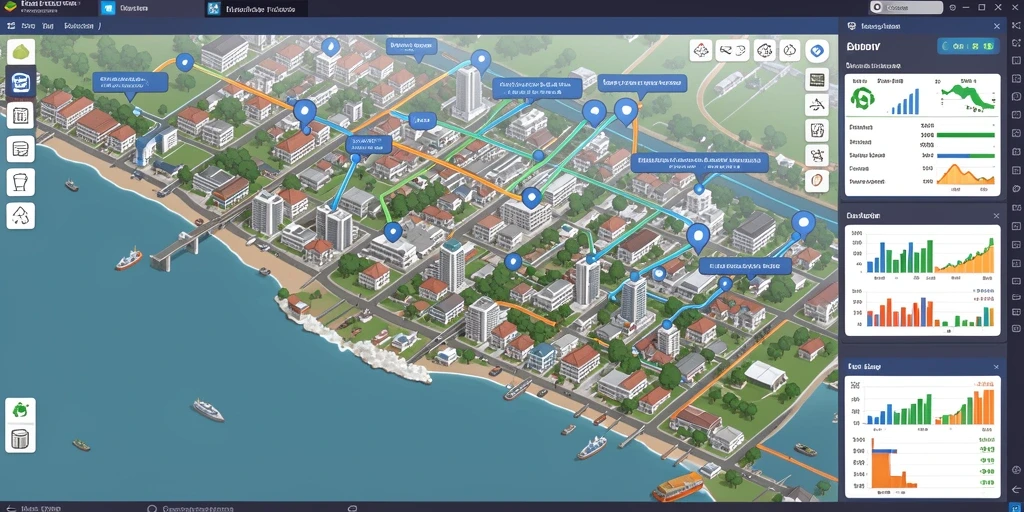Open the grid table tool in left toolbar
1024x512 pixels.
coord(21,116)
